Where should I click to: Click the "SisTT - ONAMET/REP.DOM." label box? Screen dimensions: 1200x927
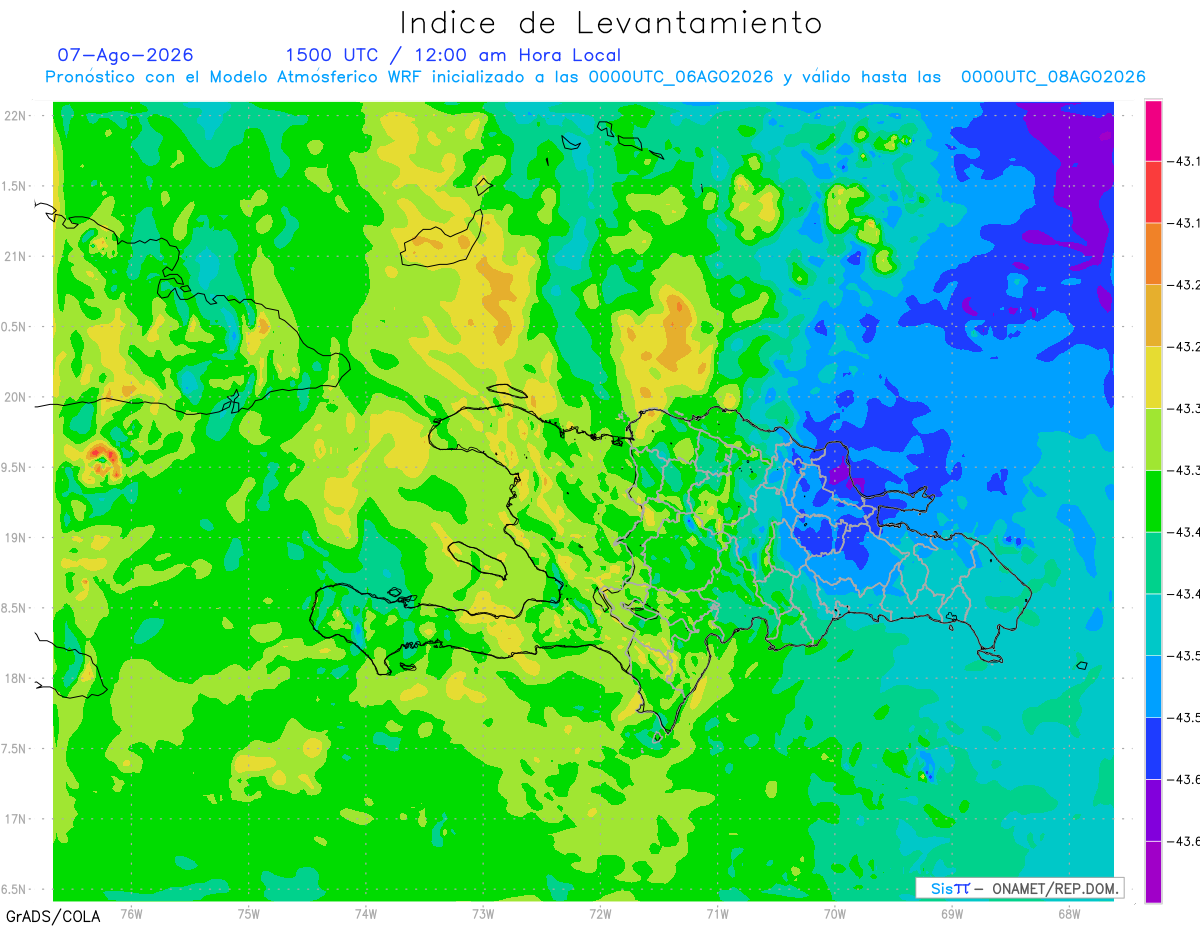[1021, 888]
